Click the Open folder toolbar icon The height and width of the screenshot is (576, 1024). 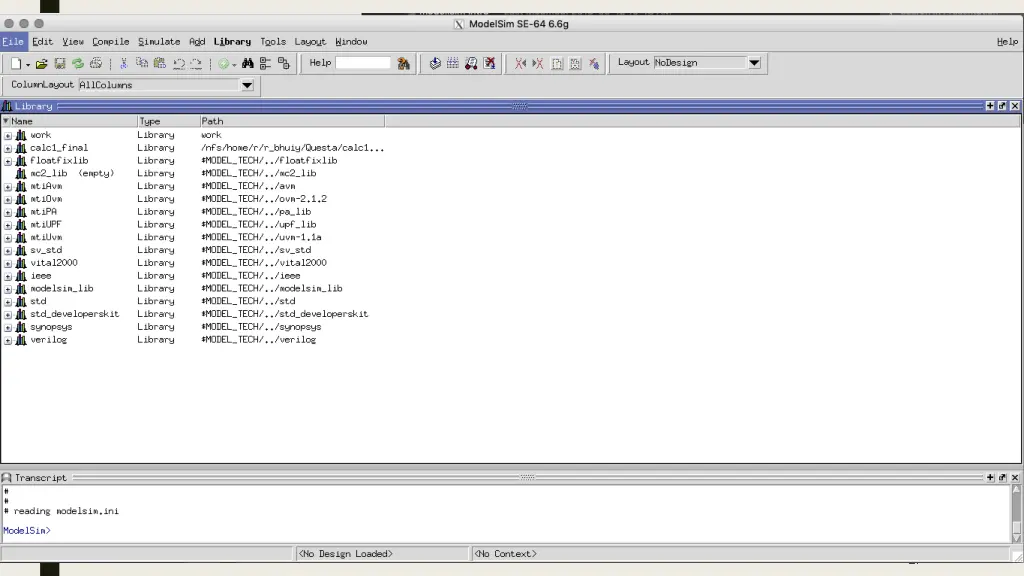[x=41, y=63]
